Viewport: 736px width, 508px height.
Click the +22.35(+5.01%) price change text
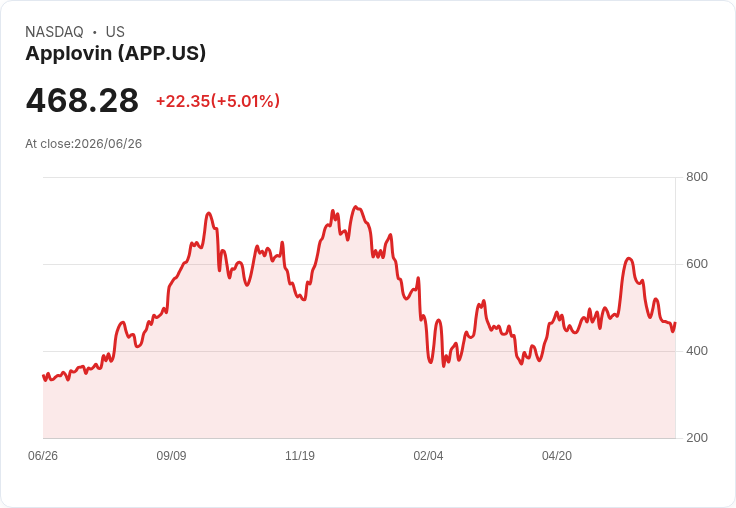218,101
